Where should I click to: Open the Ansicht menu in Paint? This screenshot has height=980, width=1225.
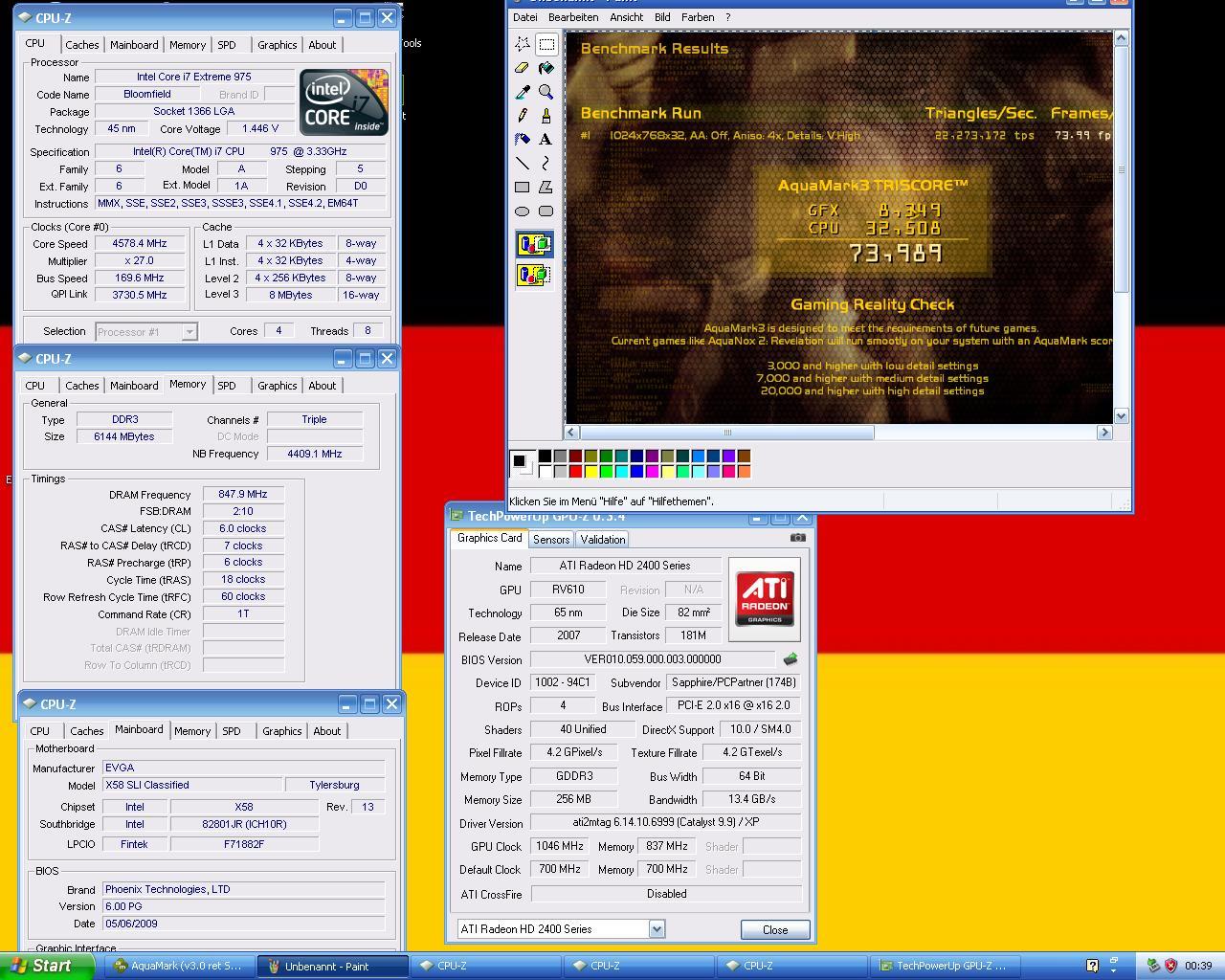tap(627, 17)
